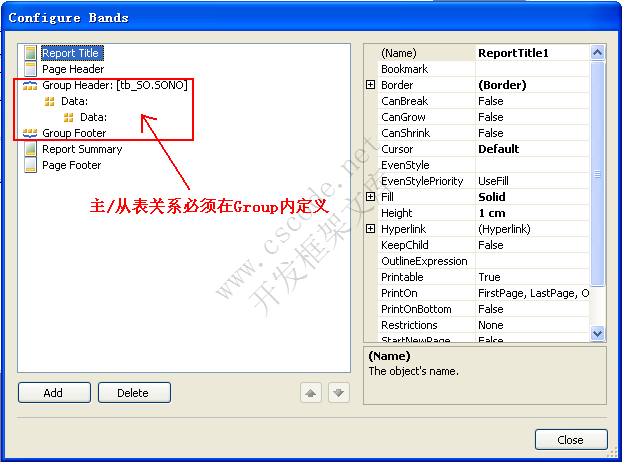Image resolution: width=624 pixels, height=463 pixels.
Task: Select the Group Header [tb_SO.SONO] item
Action: tap(115, 85)
